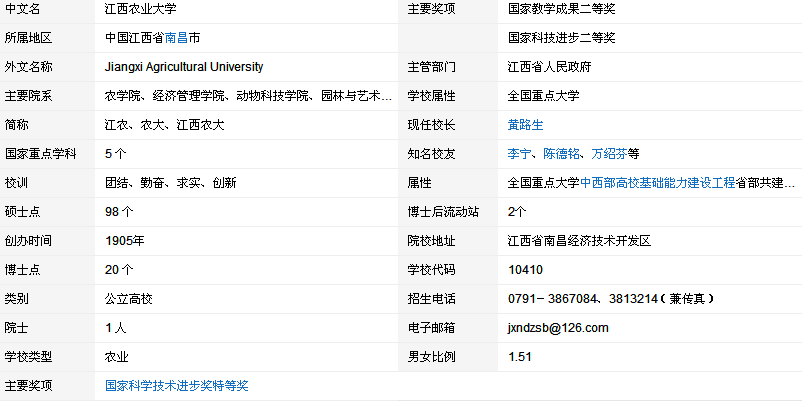Click the 学校属性 value 全国重点大学
The width and height of the screenshot is (812, 407).
point(543,96)
